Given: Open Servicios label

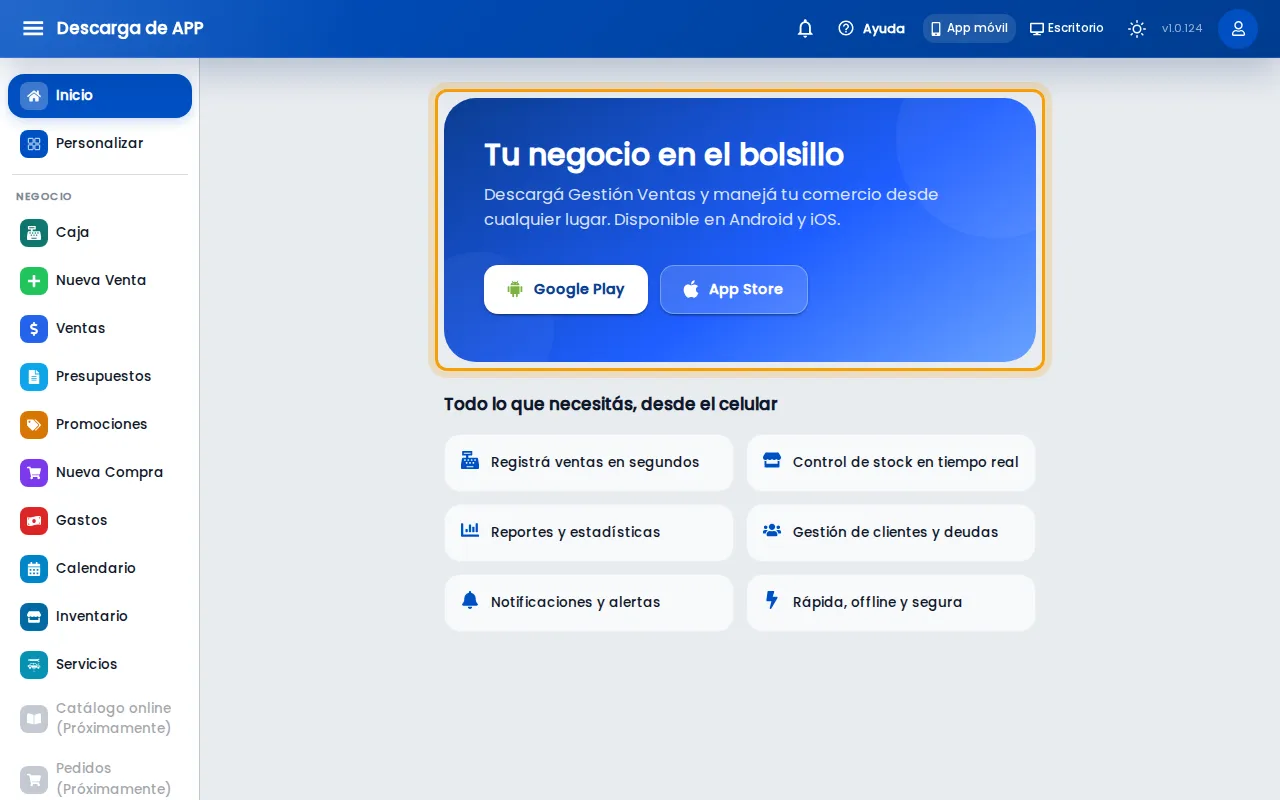Looking at the screenshot, I should pyautogui.click(x=87, y=665).
